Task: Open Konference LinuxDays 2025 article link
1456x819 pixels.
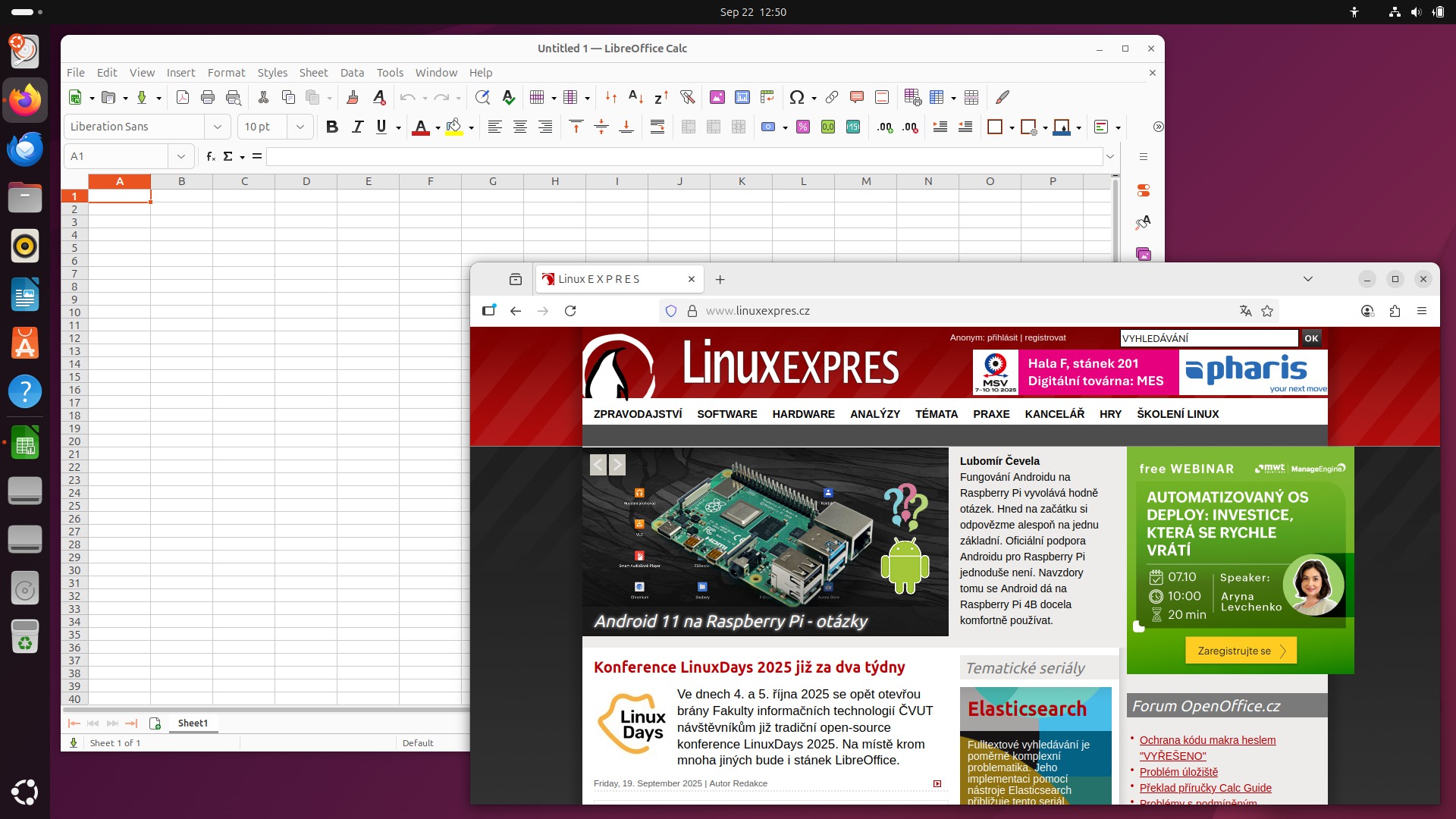Action: pyautogui.click(x=748, y=667)
